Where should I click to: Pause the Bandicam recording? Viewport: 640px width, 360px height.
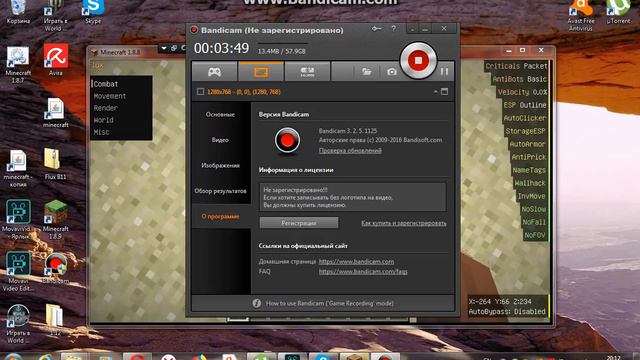pos(444,72)
